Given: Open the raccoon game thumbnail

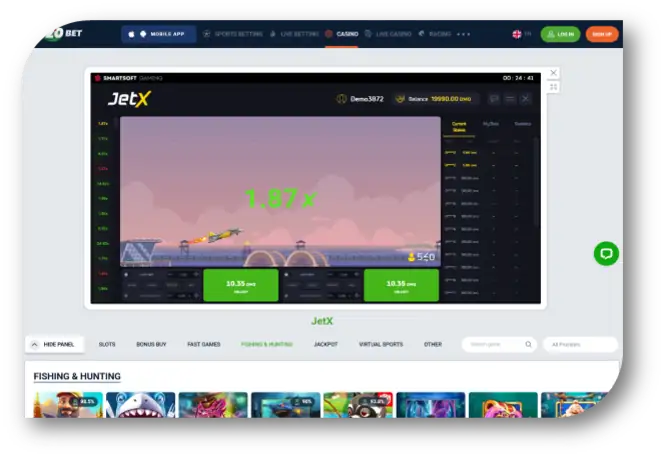Looking at the screenshot, I should pos(358,405).
